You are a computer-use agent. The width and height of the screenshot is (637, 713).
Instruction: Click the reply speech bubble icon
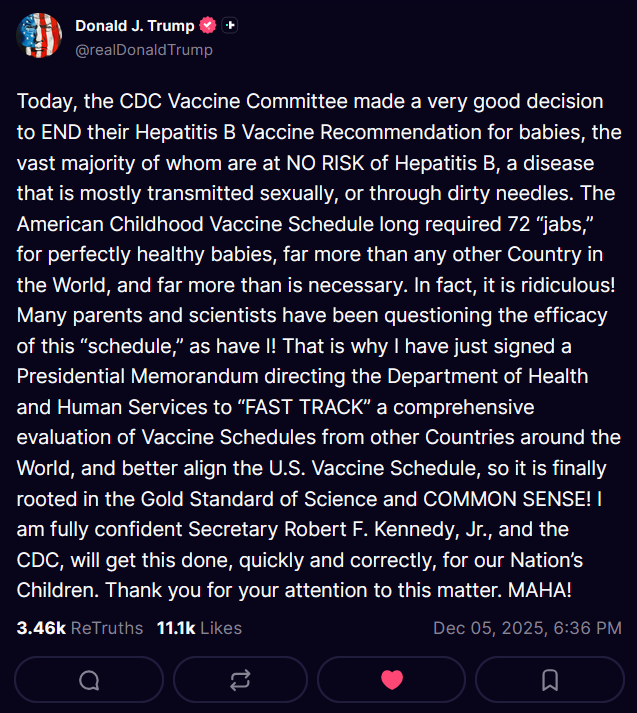click(x=89, y=680)
